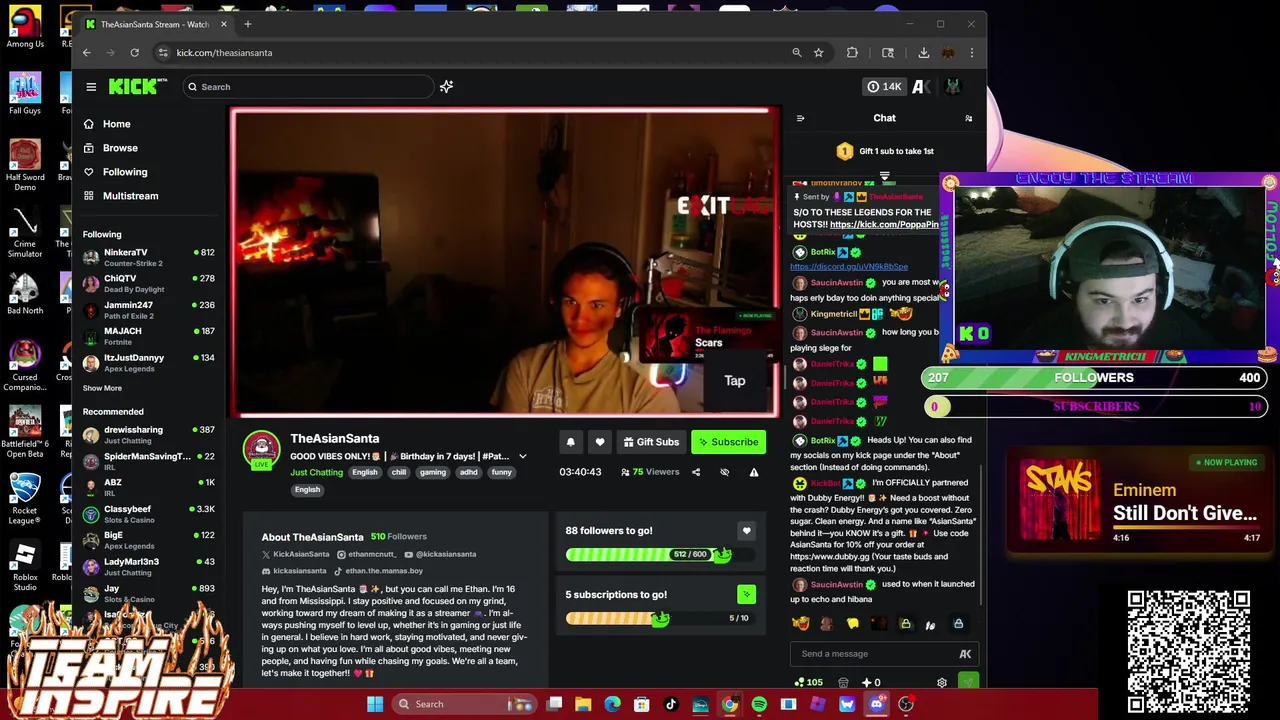
Task: Open Discord from the taskbar
Action: coord(876,704)
